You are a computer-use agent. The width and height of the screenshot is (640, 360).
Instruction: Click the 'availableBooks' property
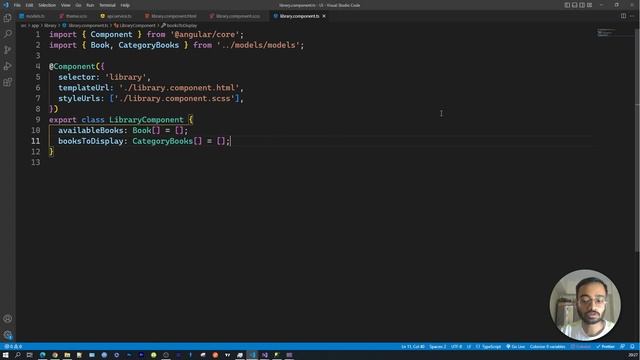pyautogui.click(x=90, y=131)
